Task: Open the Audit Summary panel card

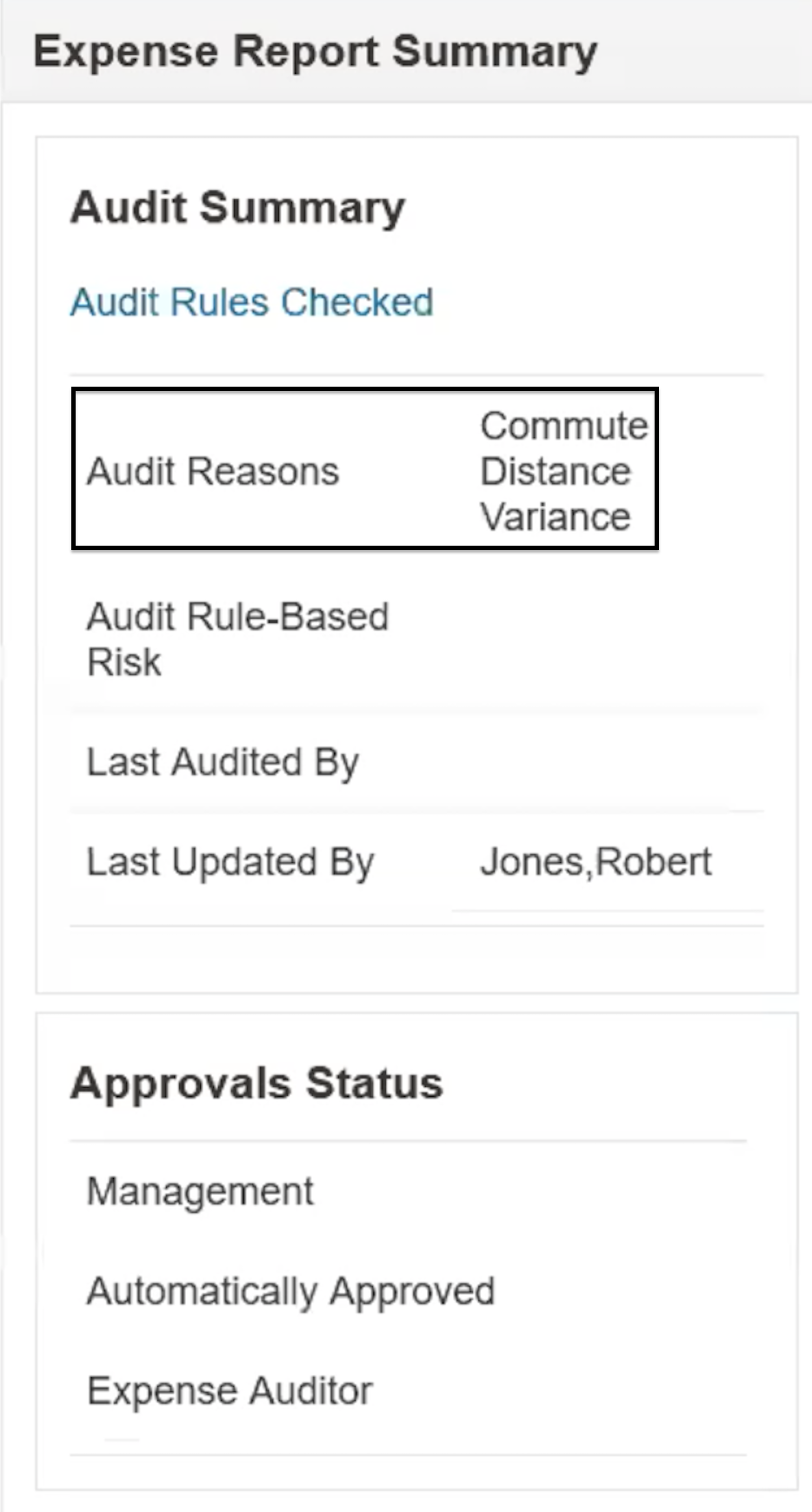Action: [x=416, y=565]
